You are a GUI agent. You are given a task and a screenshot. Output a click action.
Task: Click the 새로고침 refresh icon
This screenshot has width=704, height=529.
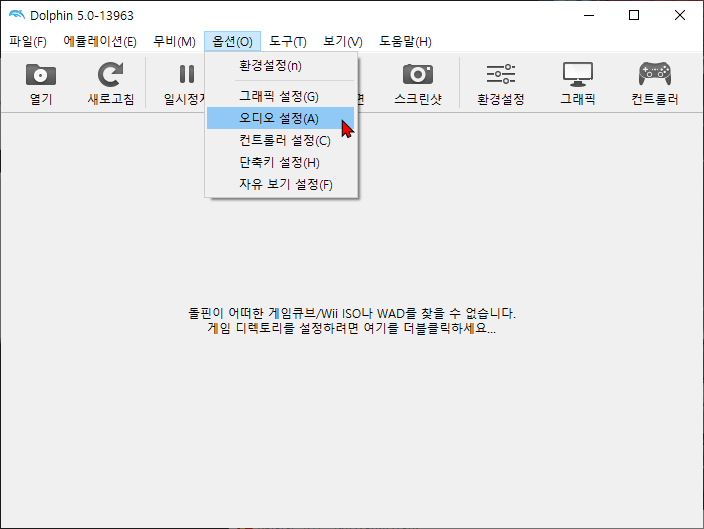coord(110,75)
